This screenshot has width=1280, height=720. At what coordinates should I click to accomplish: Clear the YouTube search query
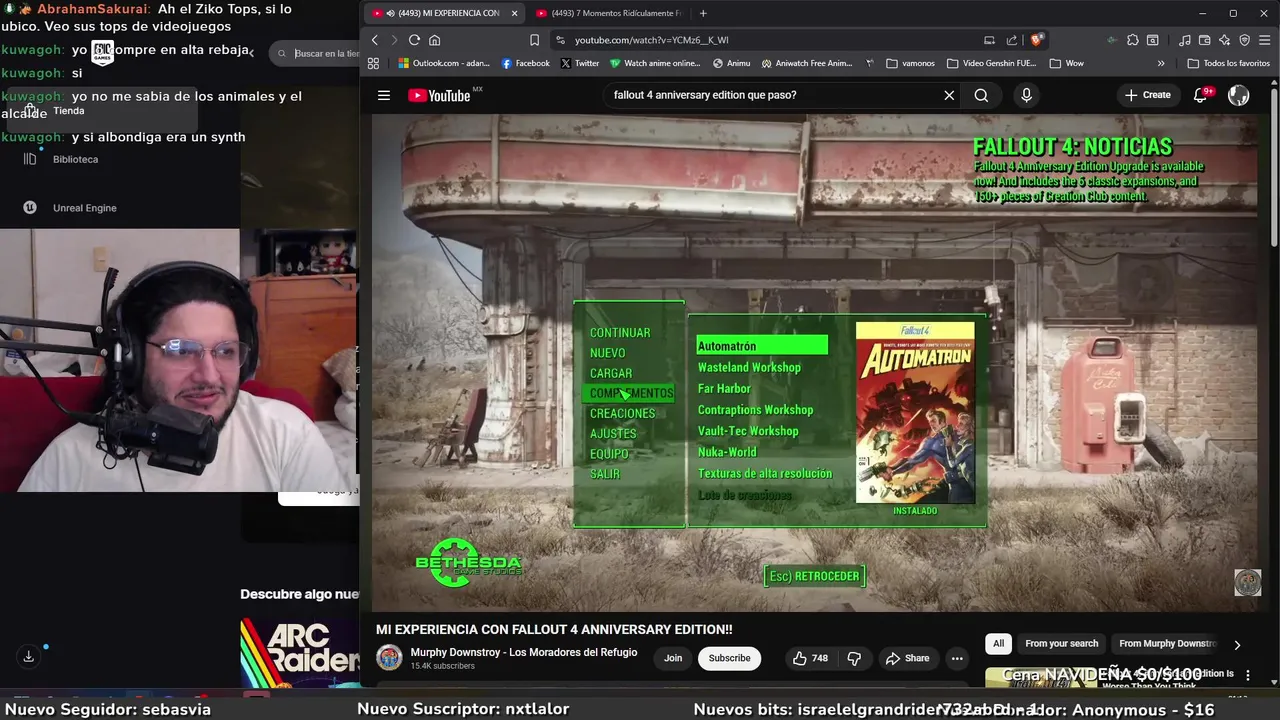949,95
